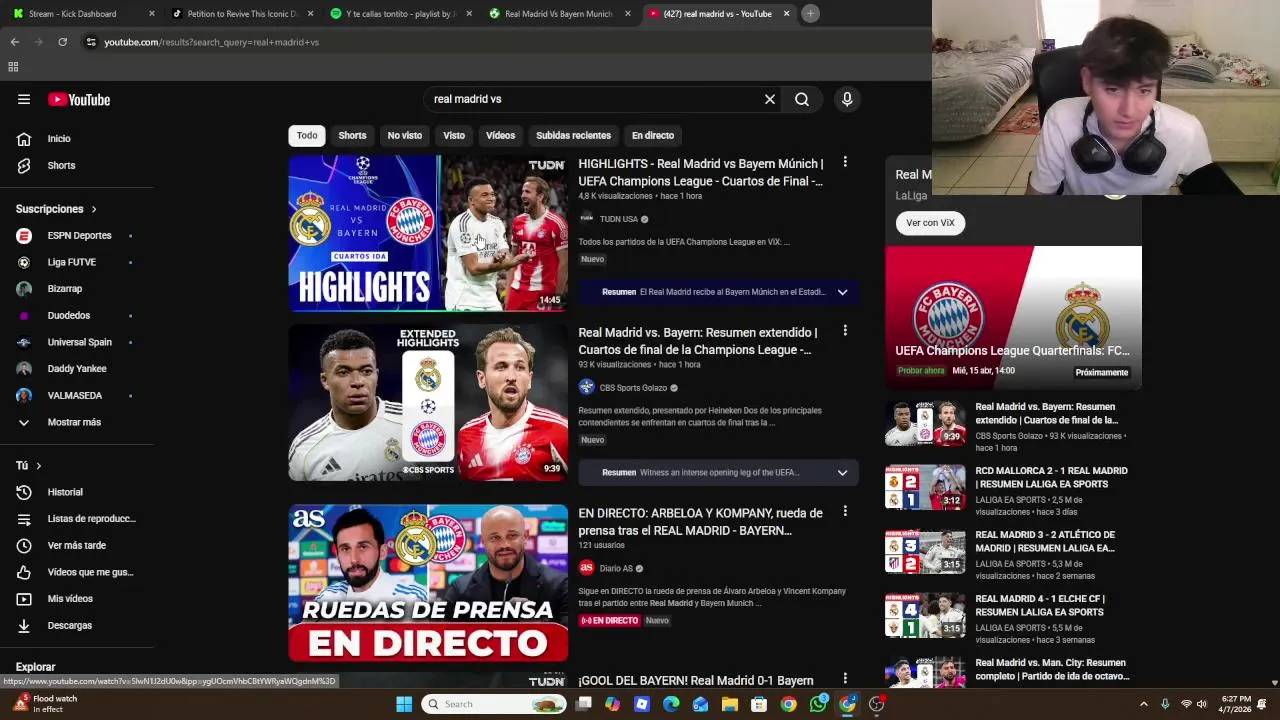Image resolution: width=1280 pixels, height=720 pixels.
Task: Click the Windows taskbar search box
Action: [494, 704]
